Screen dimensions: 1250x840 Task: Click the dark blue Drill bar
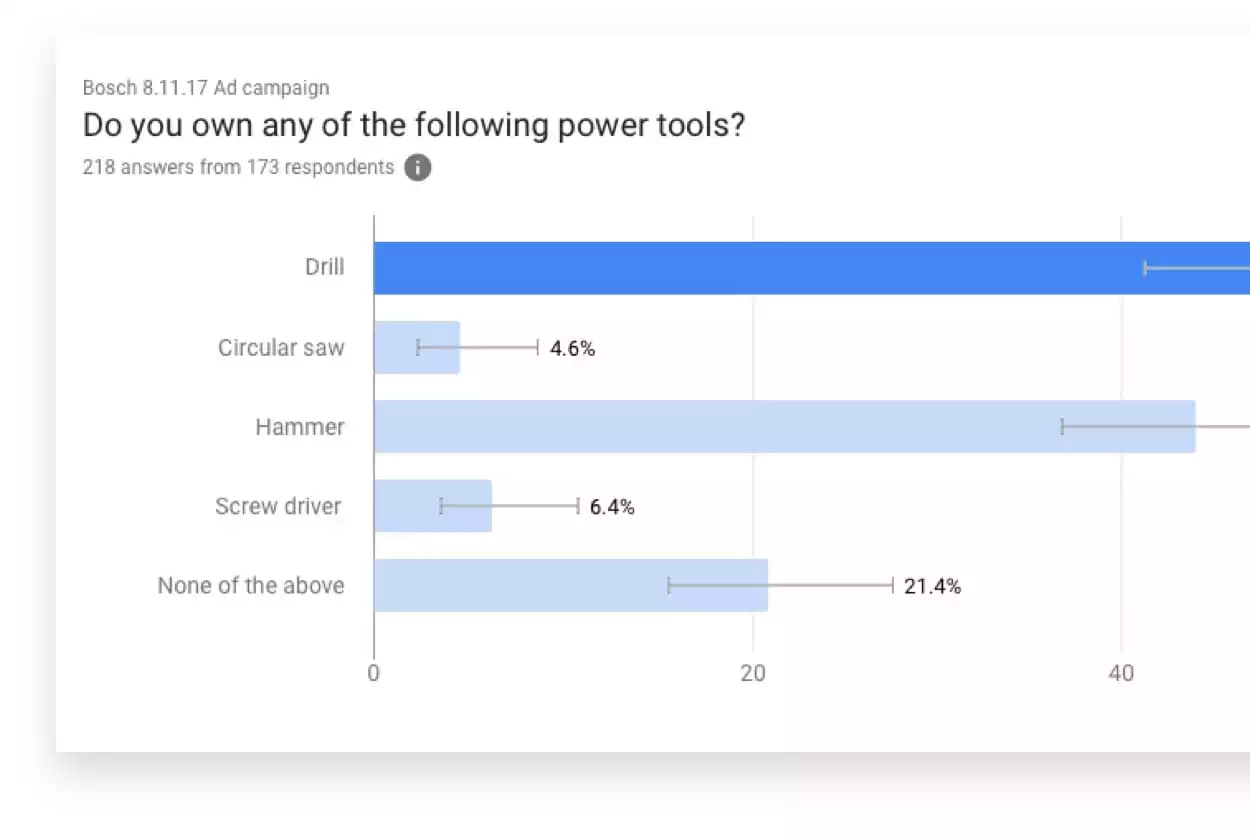(x=750, y=268)
